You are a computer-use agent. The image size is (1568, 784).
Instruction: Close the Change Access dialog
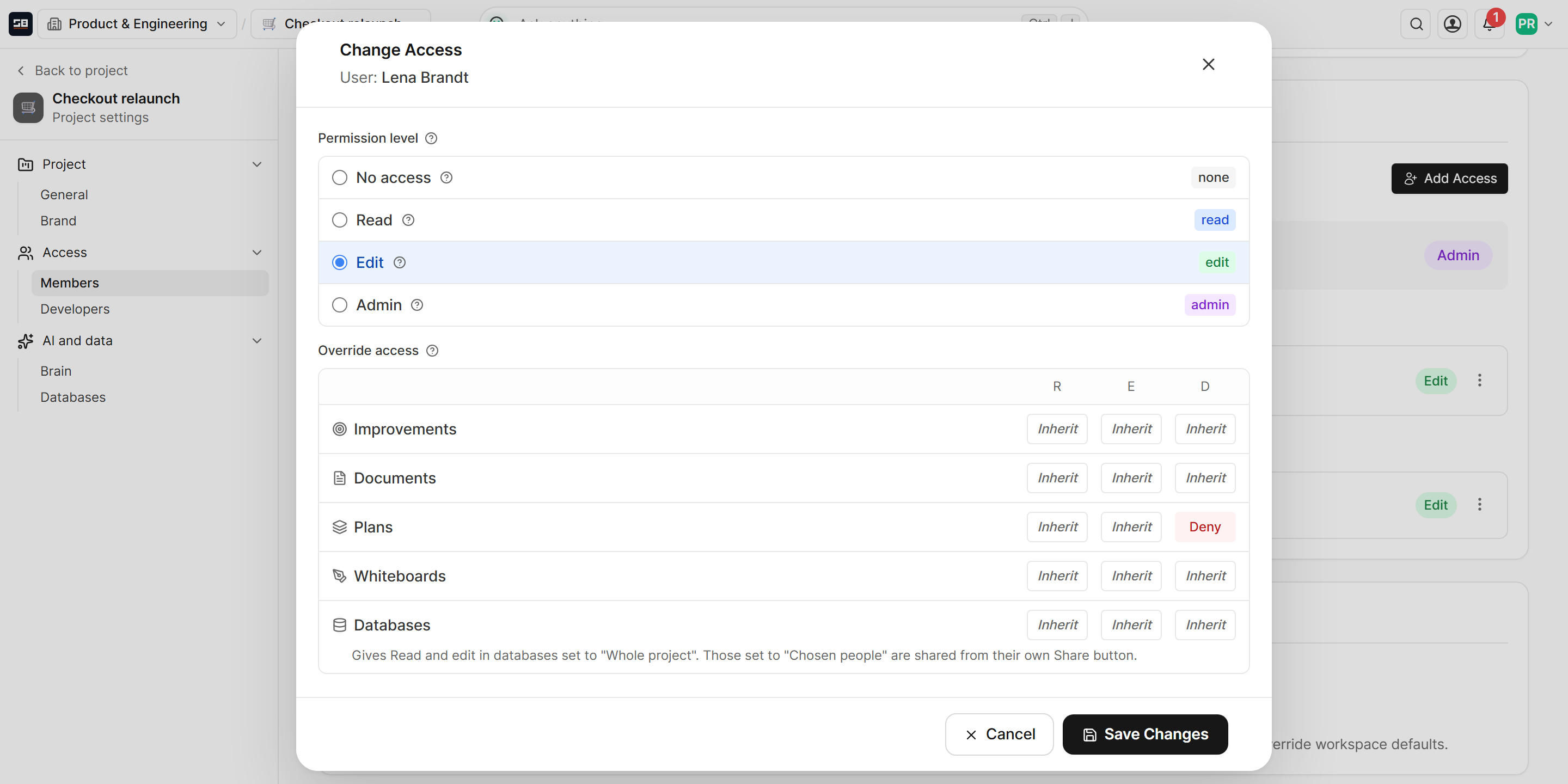pos(1208,64)
